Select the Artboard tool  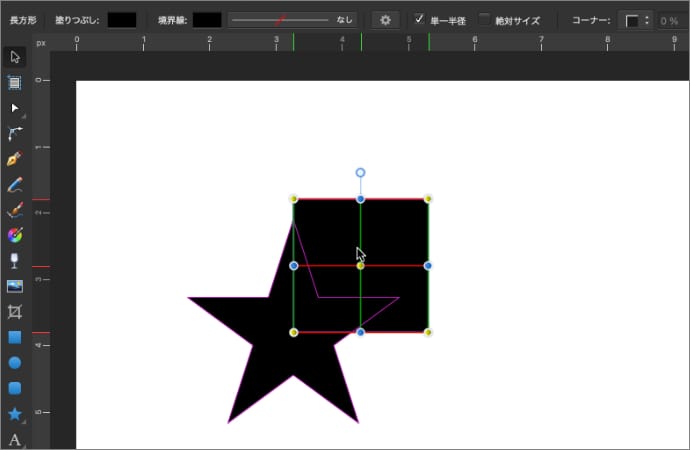point(15,82)
